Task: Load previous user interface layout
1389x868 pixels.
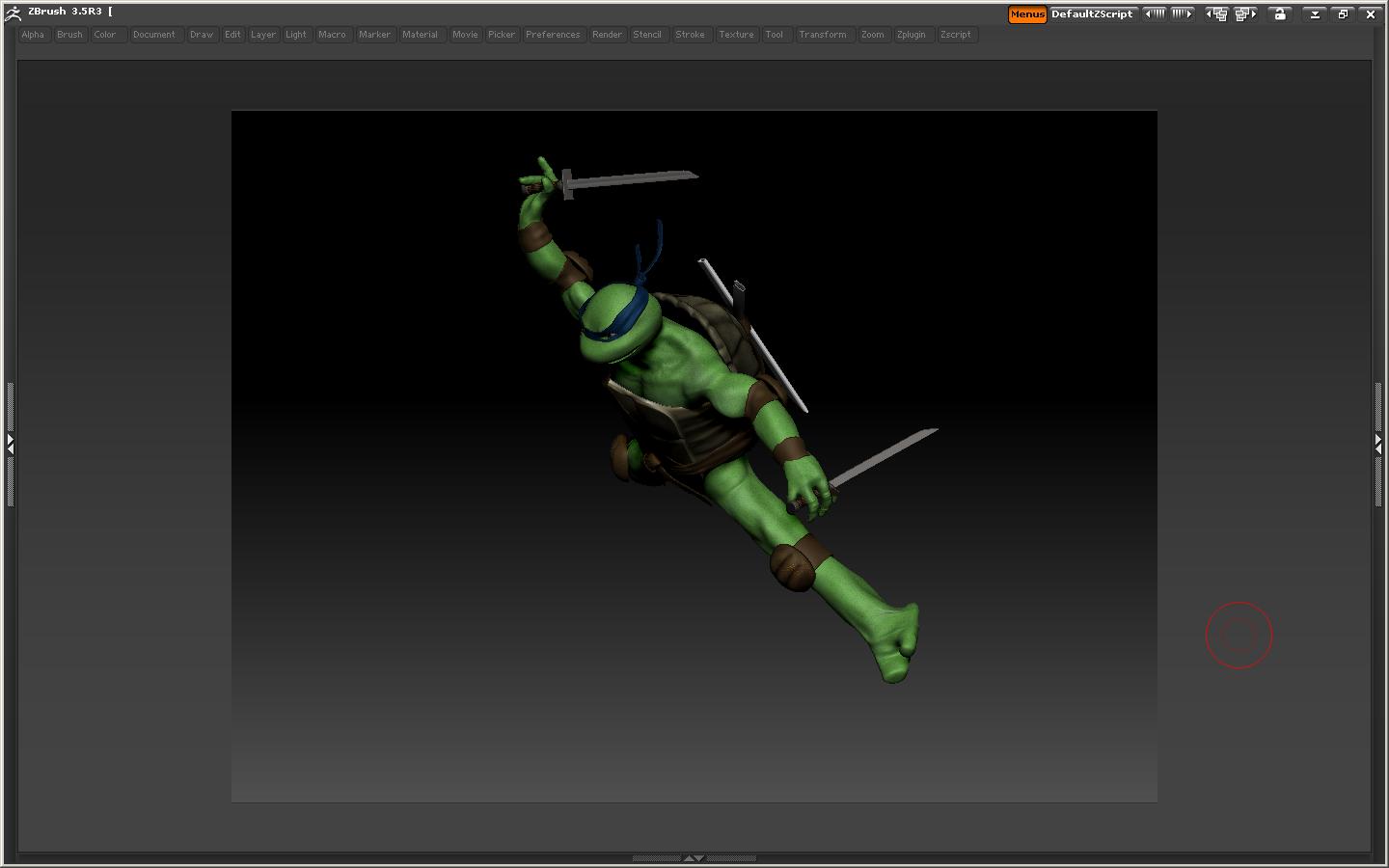Action: tap(1217, 14)
